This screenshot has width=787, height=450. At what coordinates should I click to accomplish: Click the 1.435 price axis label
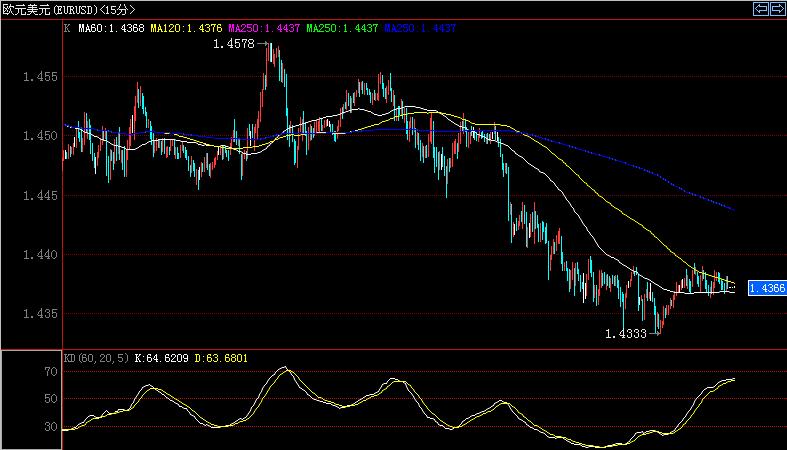(40, 314)
